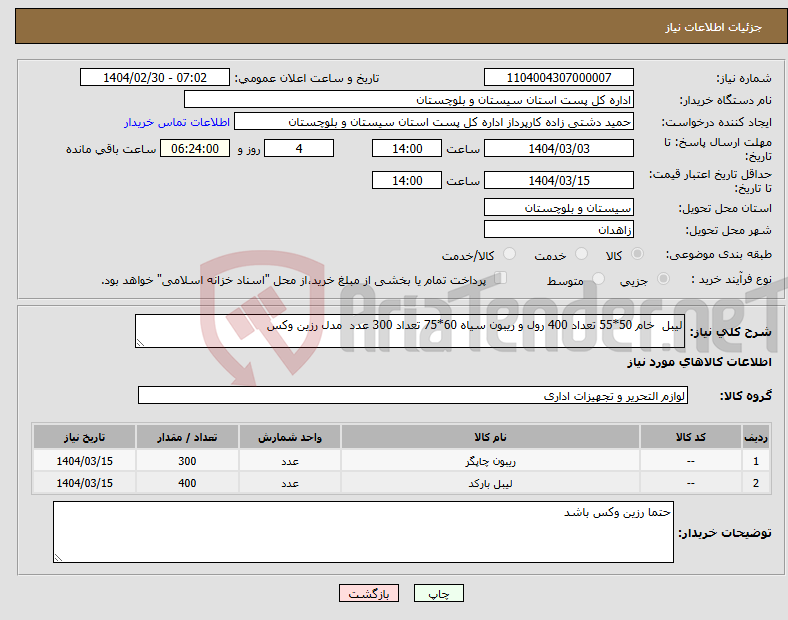Click the جزئیات اطلاعات نیاز page title
This screenshot has height=620, width=788.
point(714,27)
